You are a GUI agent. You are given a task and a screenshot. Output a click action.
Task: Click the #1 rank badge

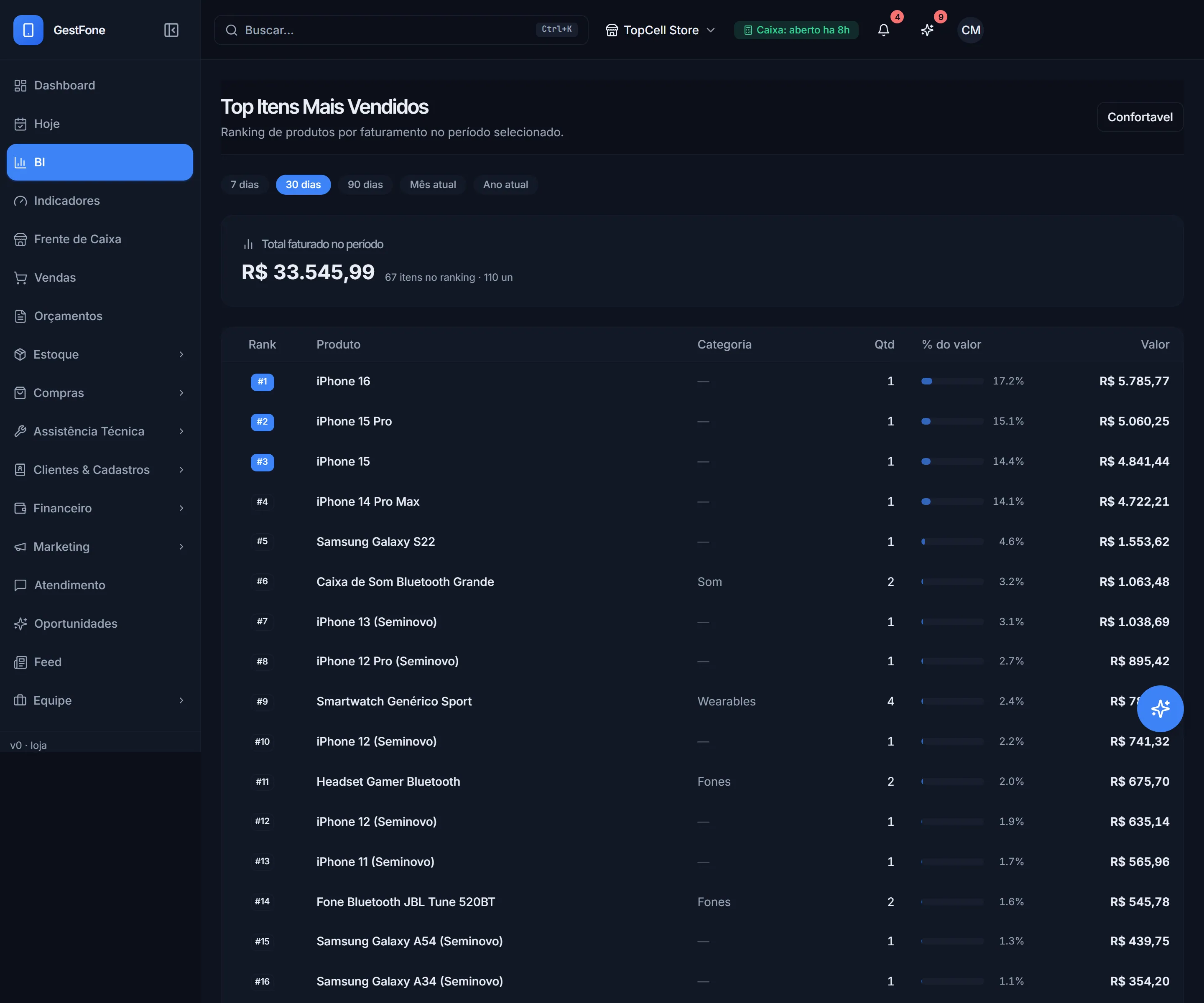(262, 382)
